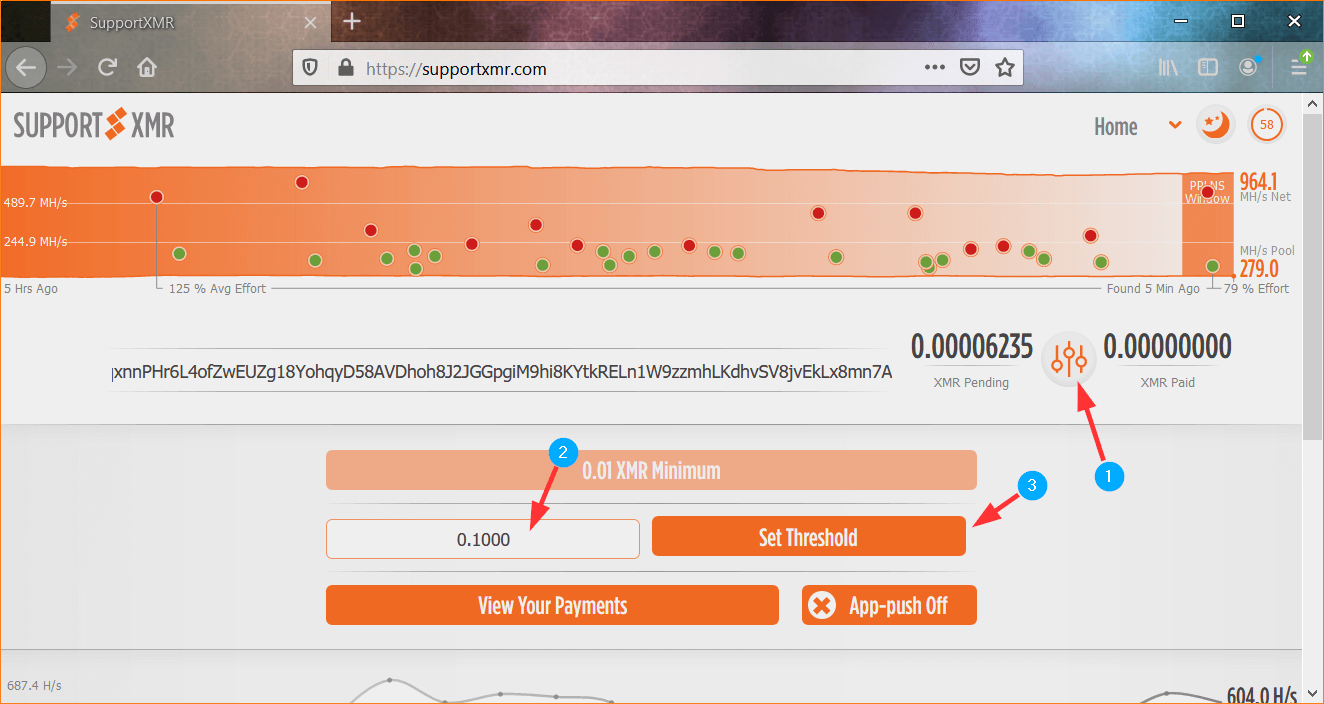Open tracking protection shield icon
Viewport: 1324px width, 704px height.
[x=311, y=68]
